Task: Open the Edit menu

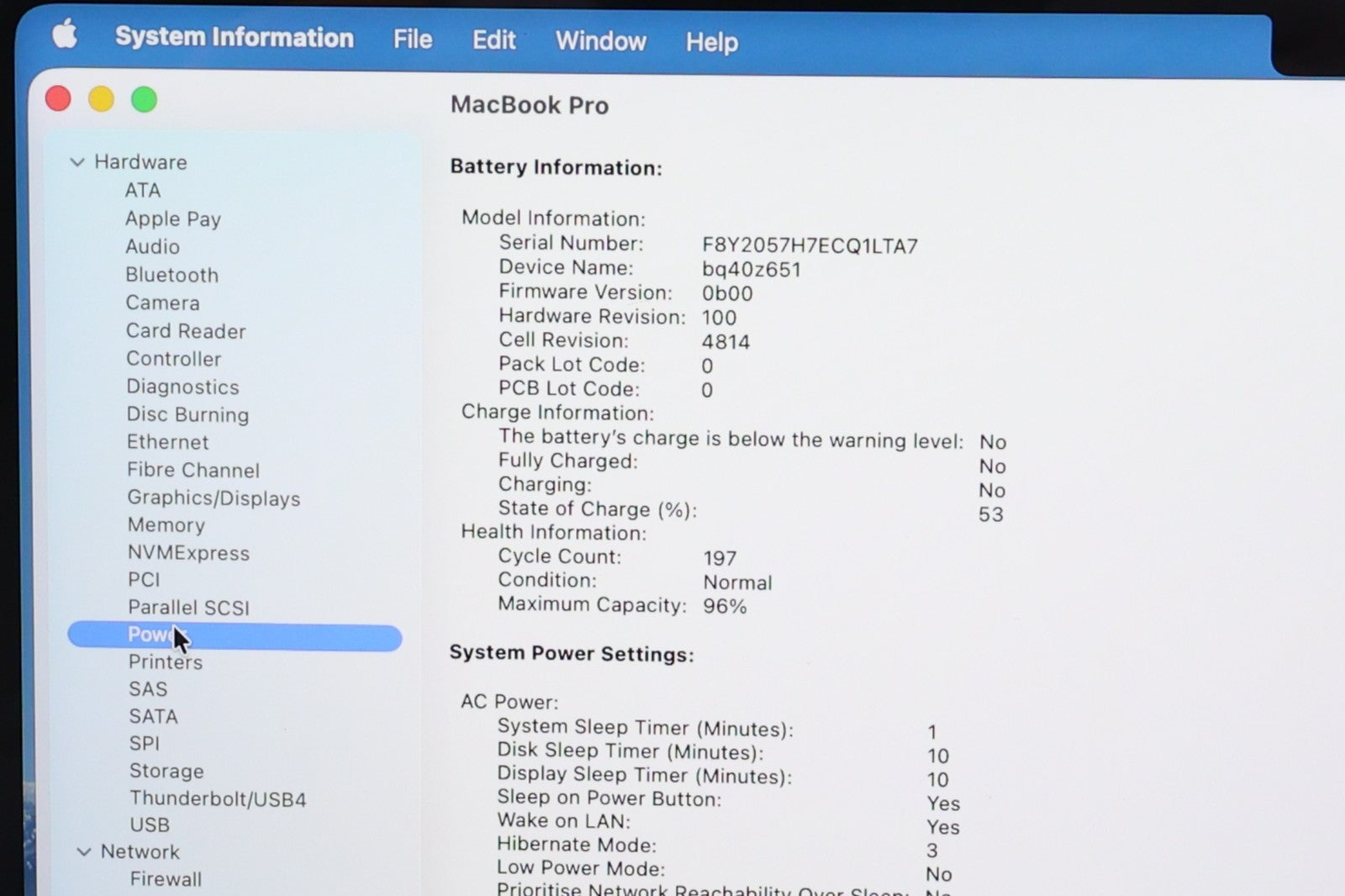Action: 493,40
